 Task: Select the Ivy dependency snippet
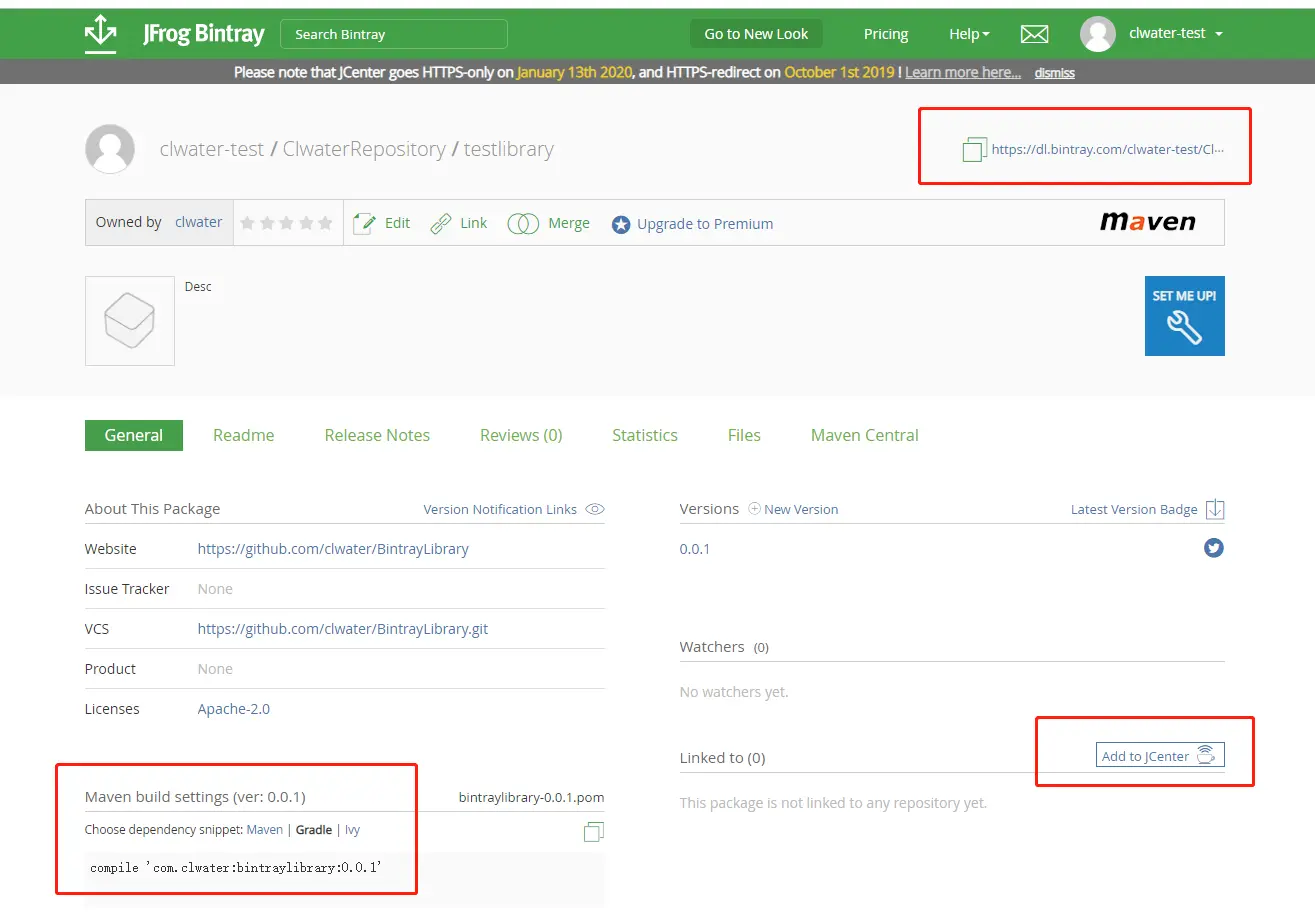coord(352,830)
